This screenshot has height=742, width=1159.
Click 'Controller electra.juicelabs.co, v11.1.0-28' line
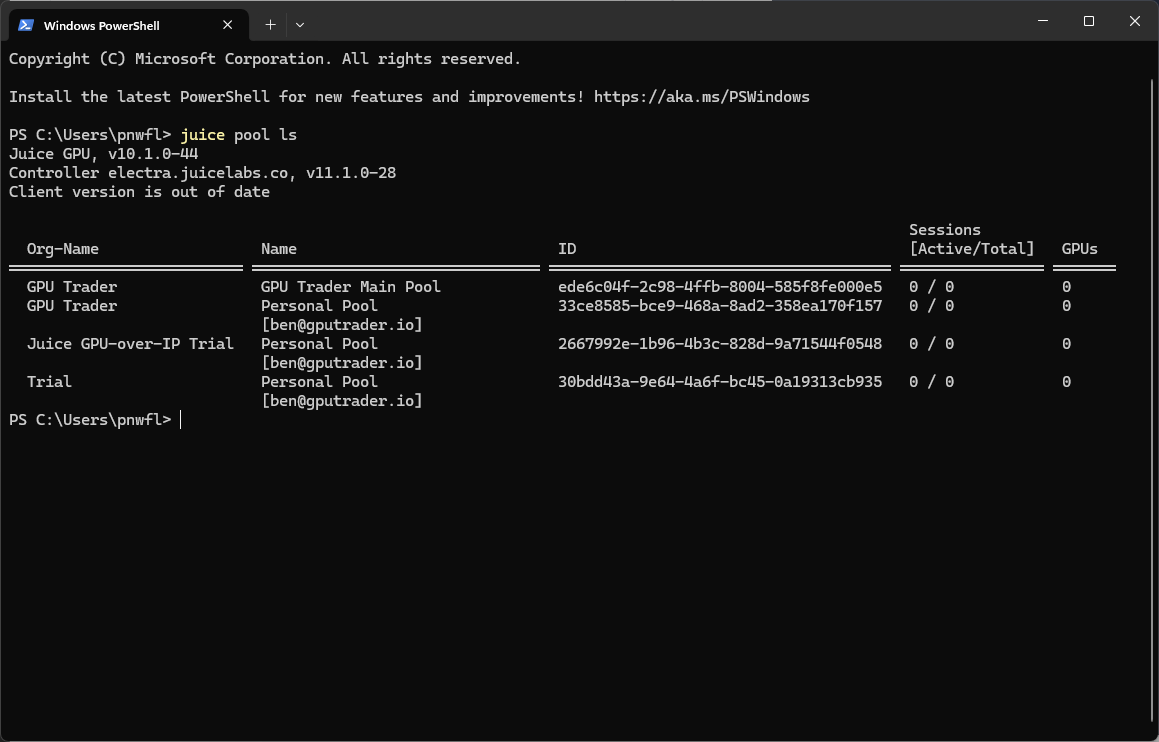pyautogui.click(x=203, y=173)
